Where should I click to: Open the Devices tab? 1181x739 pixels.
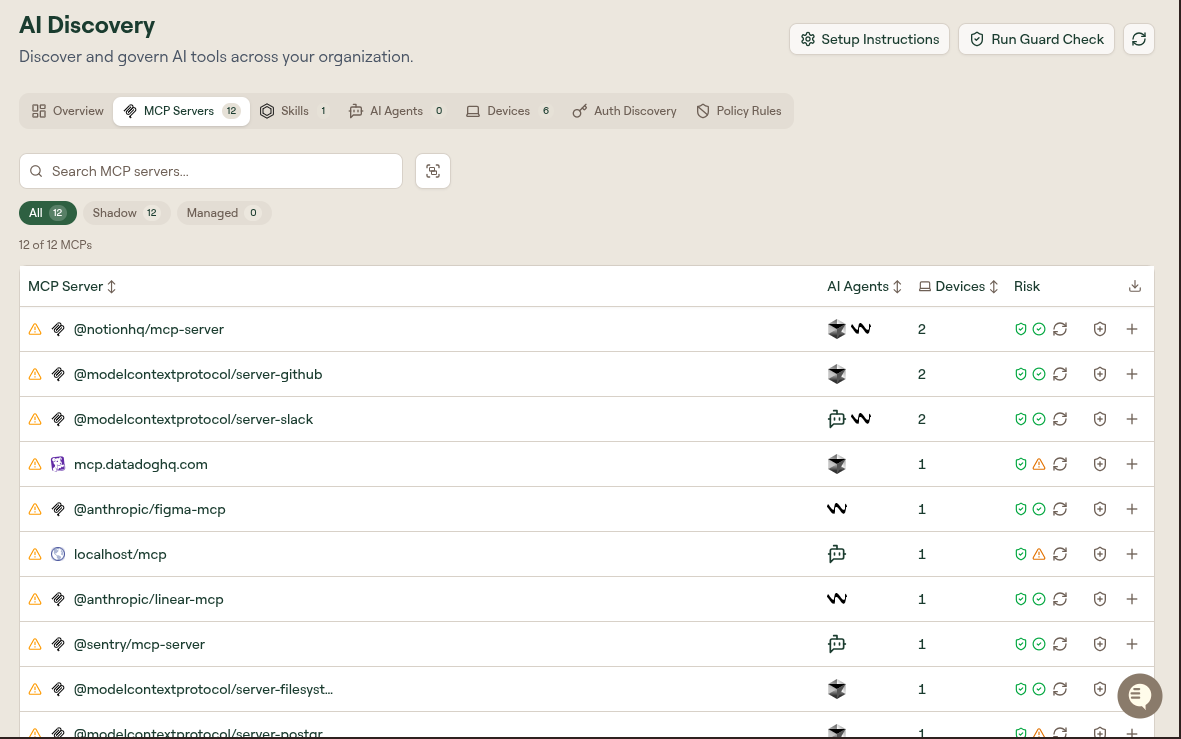click(508, 111)
